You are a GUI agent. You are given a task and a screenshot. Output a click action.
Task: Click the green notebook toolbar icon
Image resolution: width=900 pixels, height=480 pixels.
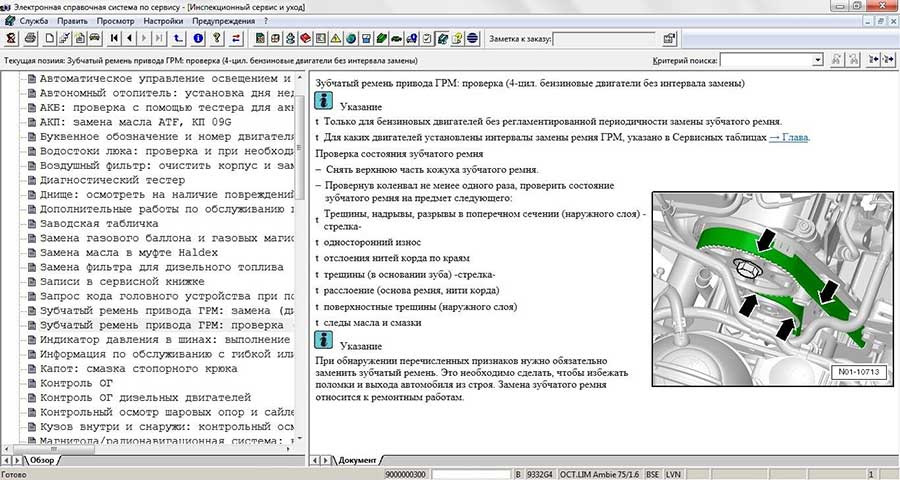click(x=382, y=38)
